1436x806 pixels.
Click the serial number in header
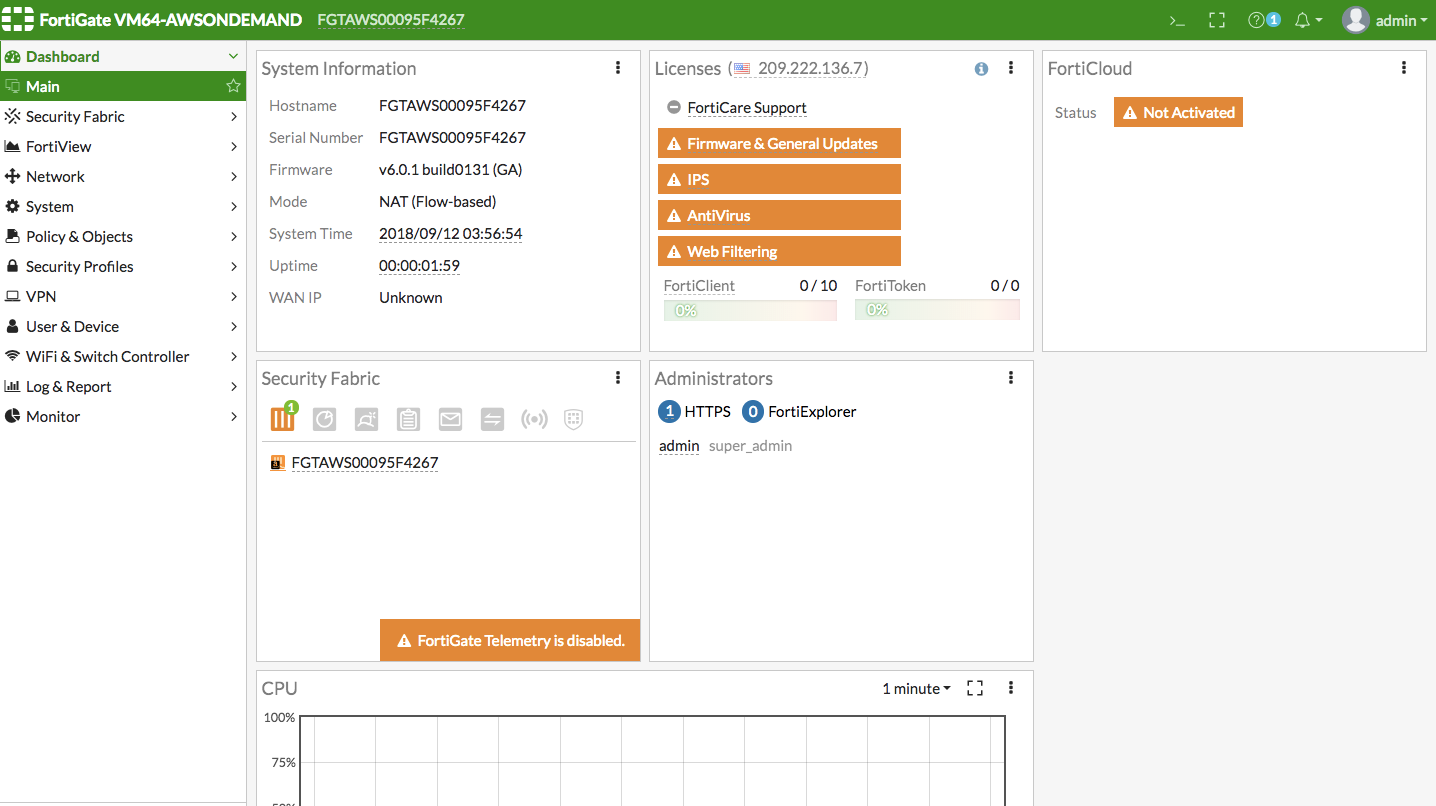click(391, 20)
